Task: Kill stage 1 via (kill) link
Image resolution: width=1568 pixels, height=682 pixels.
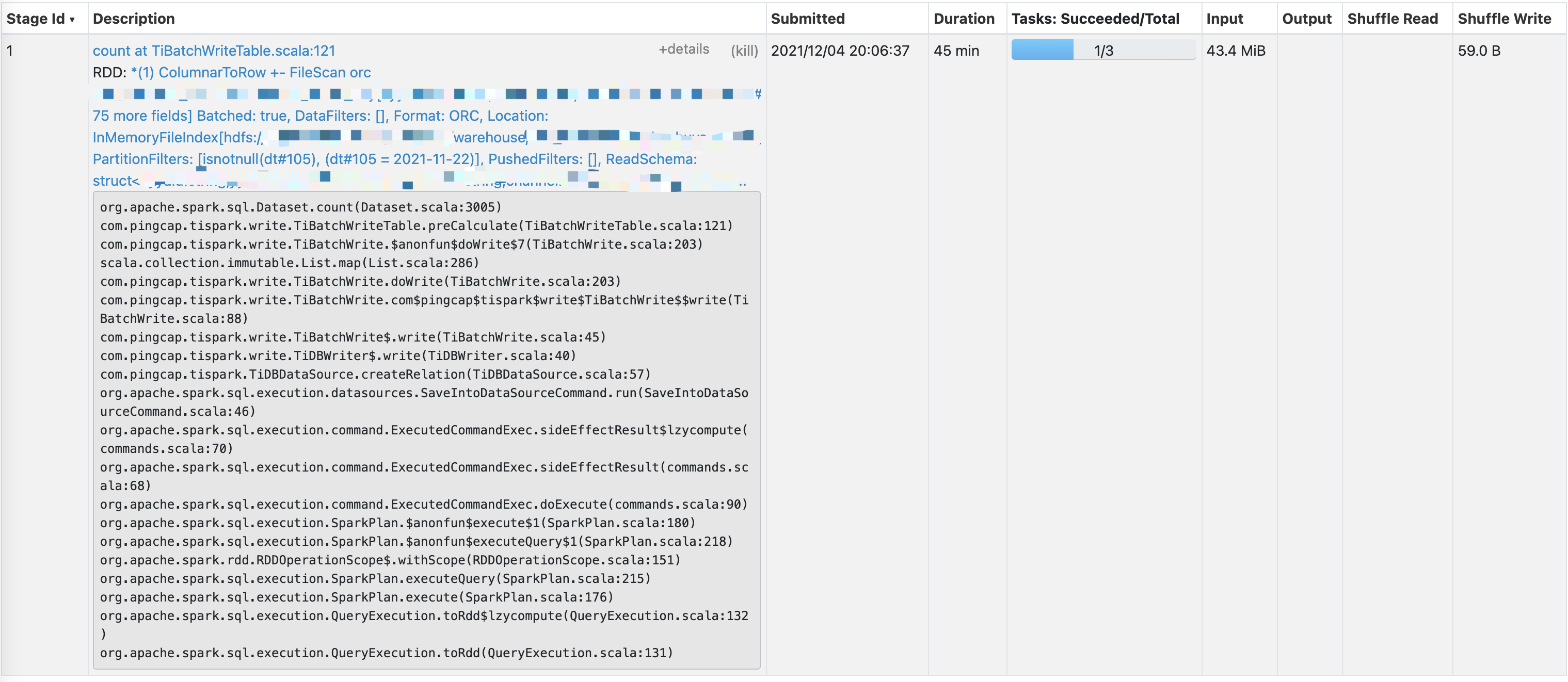Action: click(x=744, y=51)
